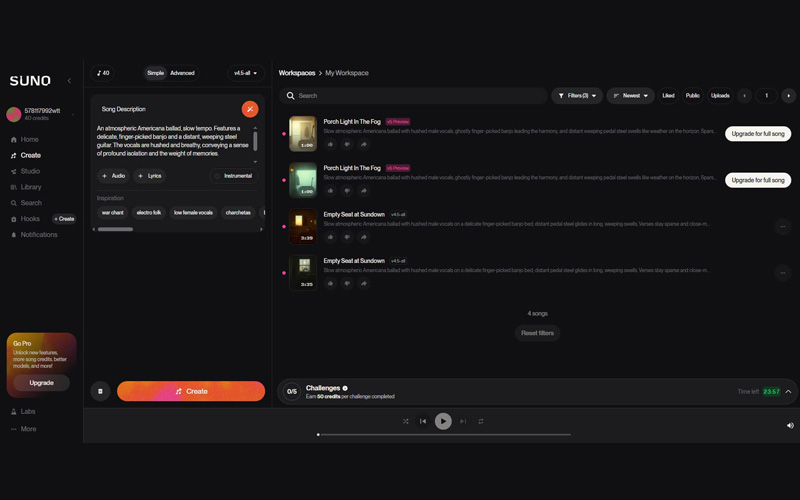Screen dimensions: 800x500
Task: Click the inspiration tags horizontal scrollbar
Action: (115, 229)
